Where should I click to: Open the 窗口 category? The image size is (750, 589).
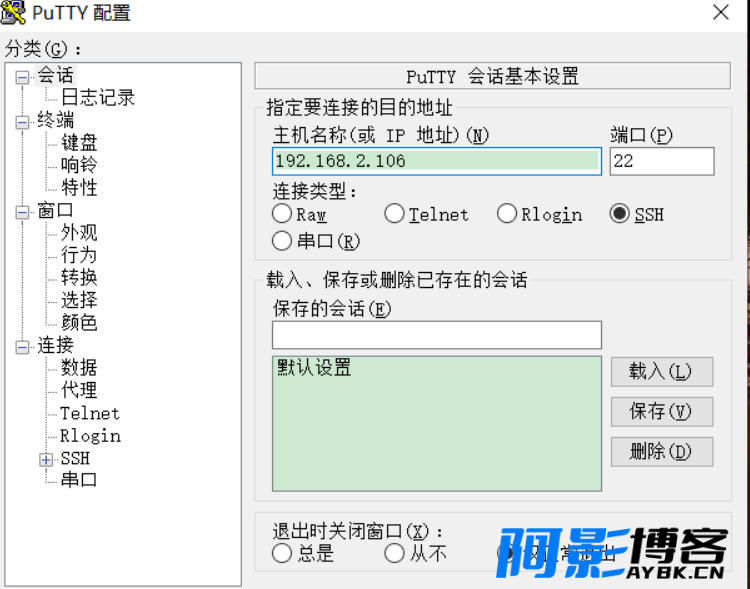tap(55, 210)
